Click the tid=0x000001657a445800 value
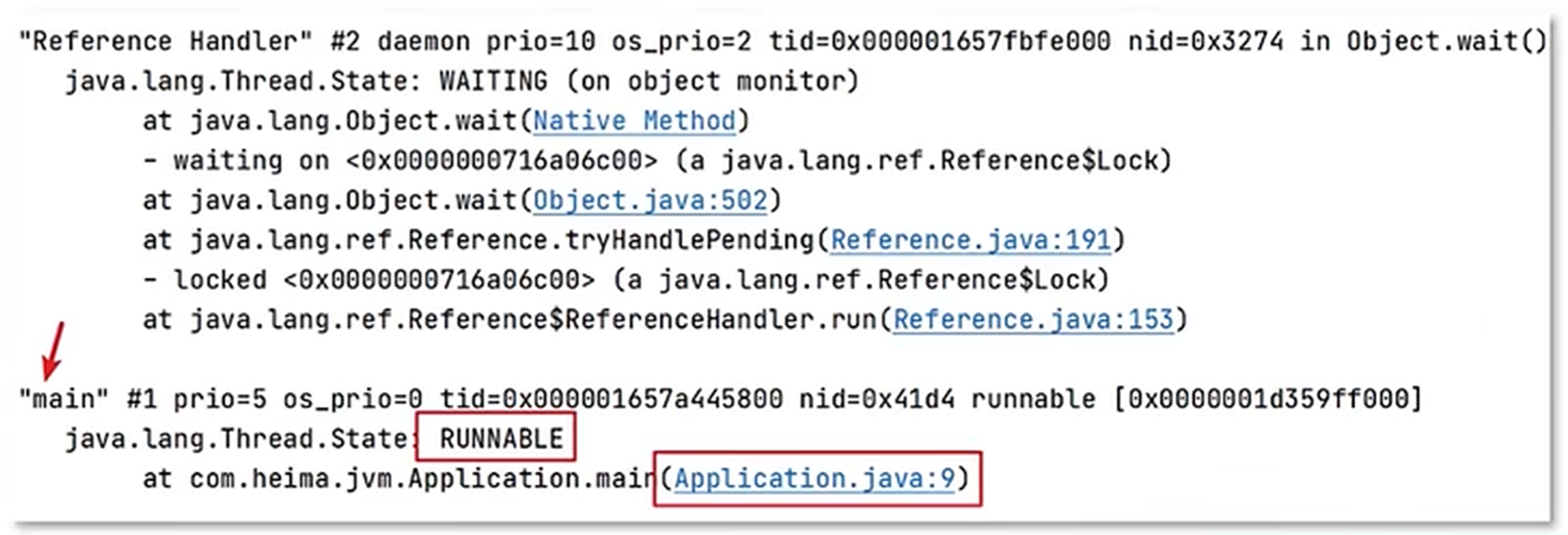This screenshot has width=1568, height=535. pyautogui.click(x=611, y=399)
